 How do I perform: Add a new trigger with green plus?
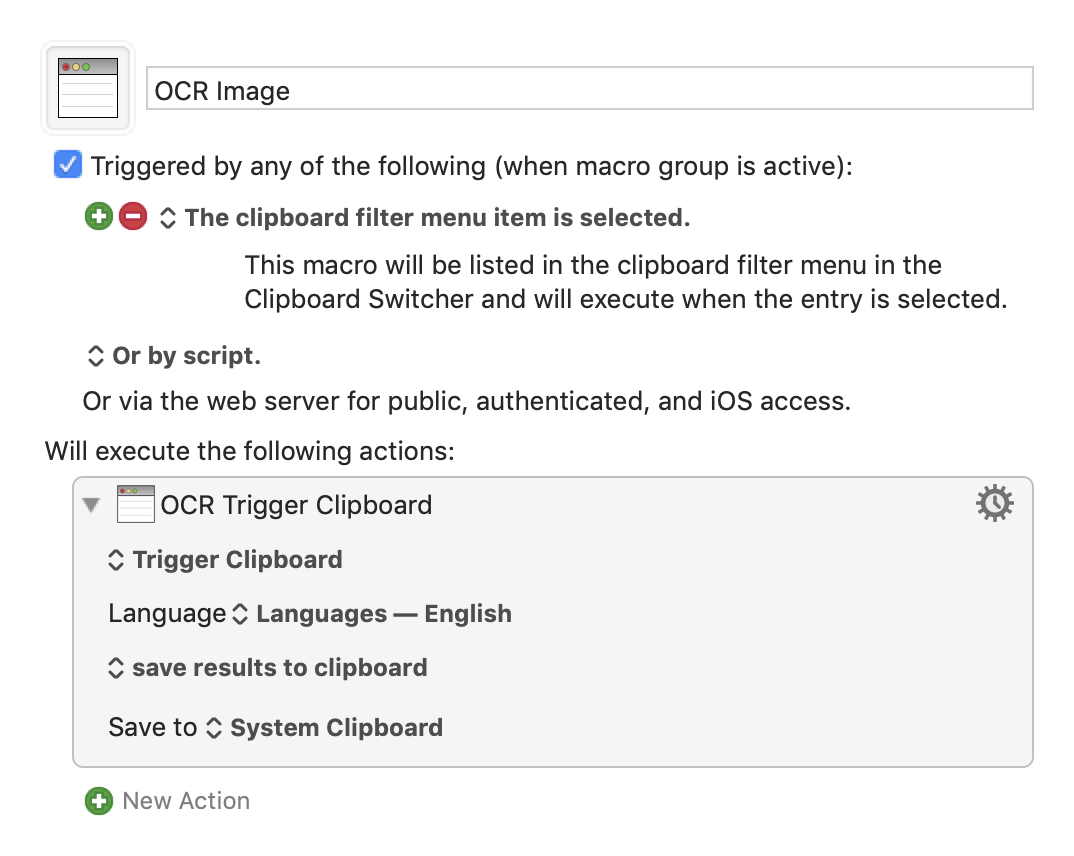click(x=99, y=217)
